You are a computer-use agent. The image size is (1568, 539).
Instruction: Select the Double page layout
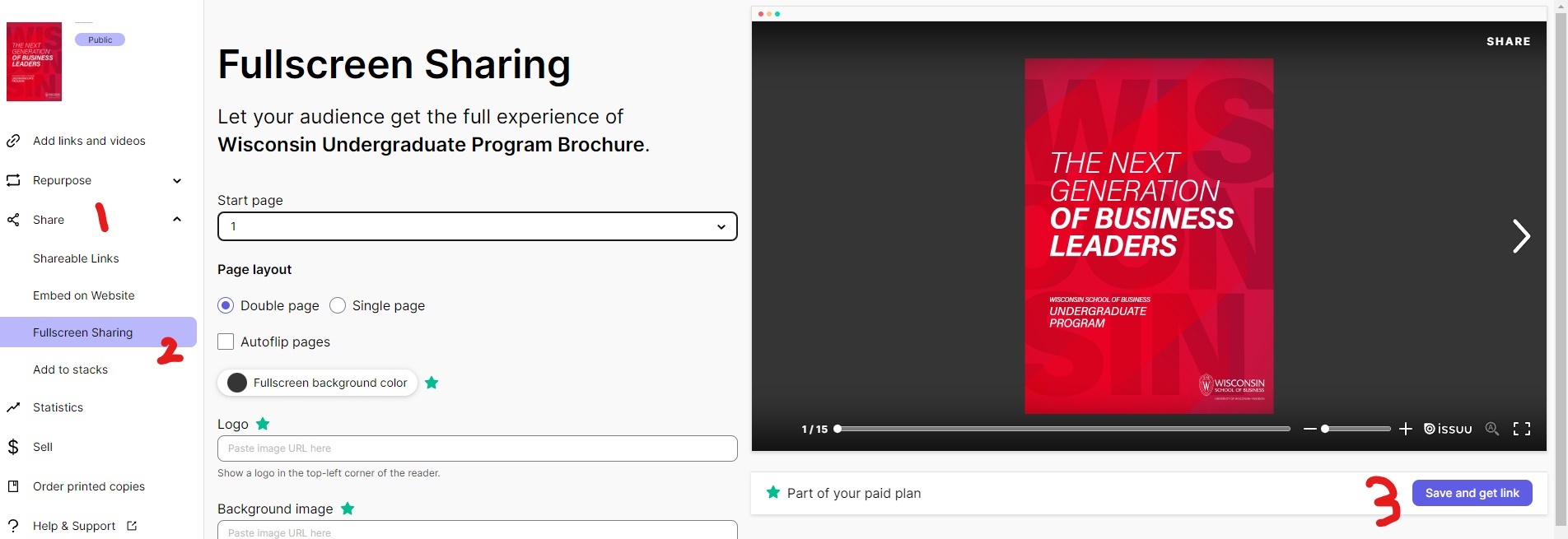tap(226, 305)
